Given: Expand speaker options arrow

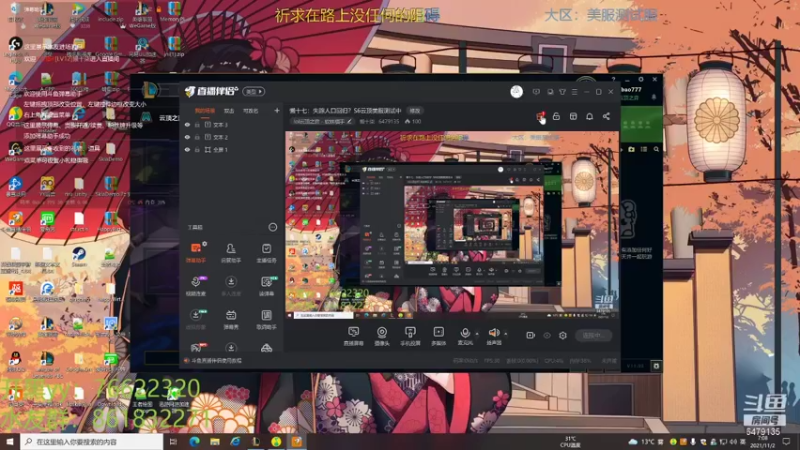Looking at the screenshot, I should pos(506,334).
